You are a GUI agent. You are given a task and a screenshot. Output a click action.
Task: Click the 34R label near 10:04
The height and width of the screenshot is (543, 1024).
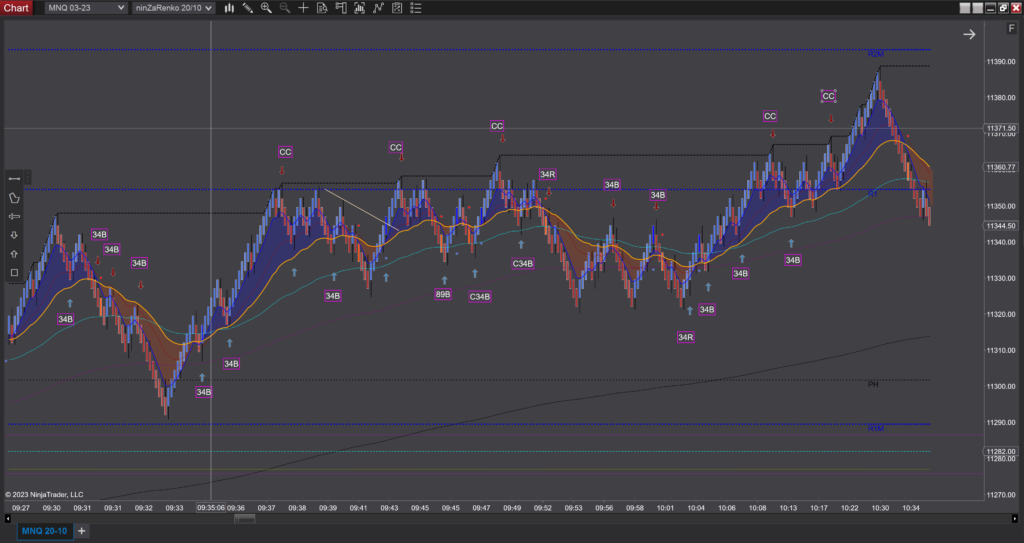pyautogui.click(x=685, y=337)
